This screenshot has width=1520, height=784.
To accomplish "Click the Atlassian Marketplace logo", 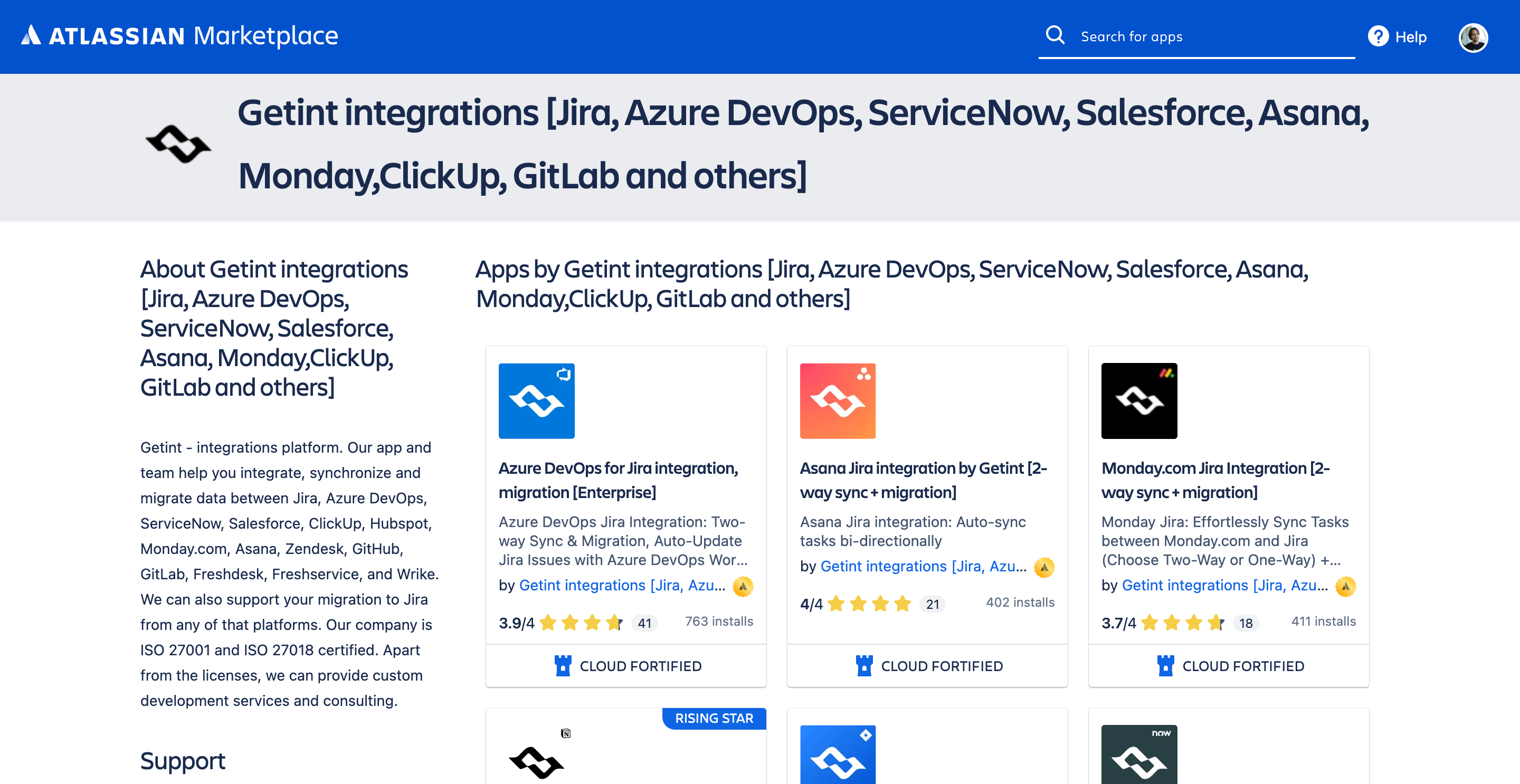I will 180,36.
